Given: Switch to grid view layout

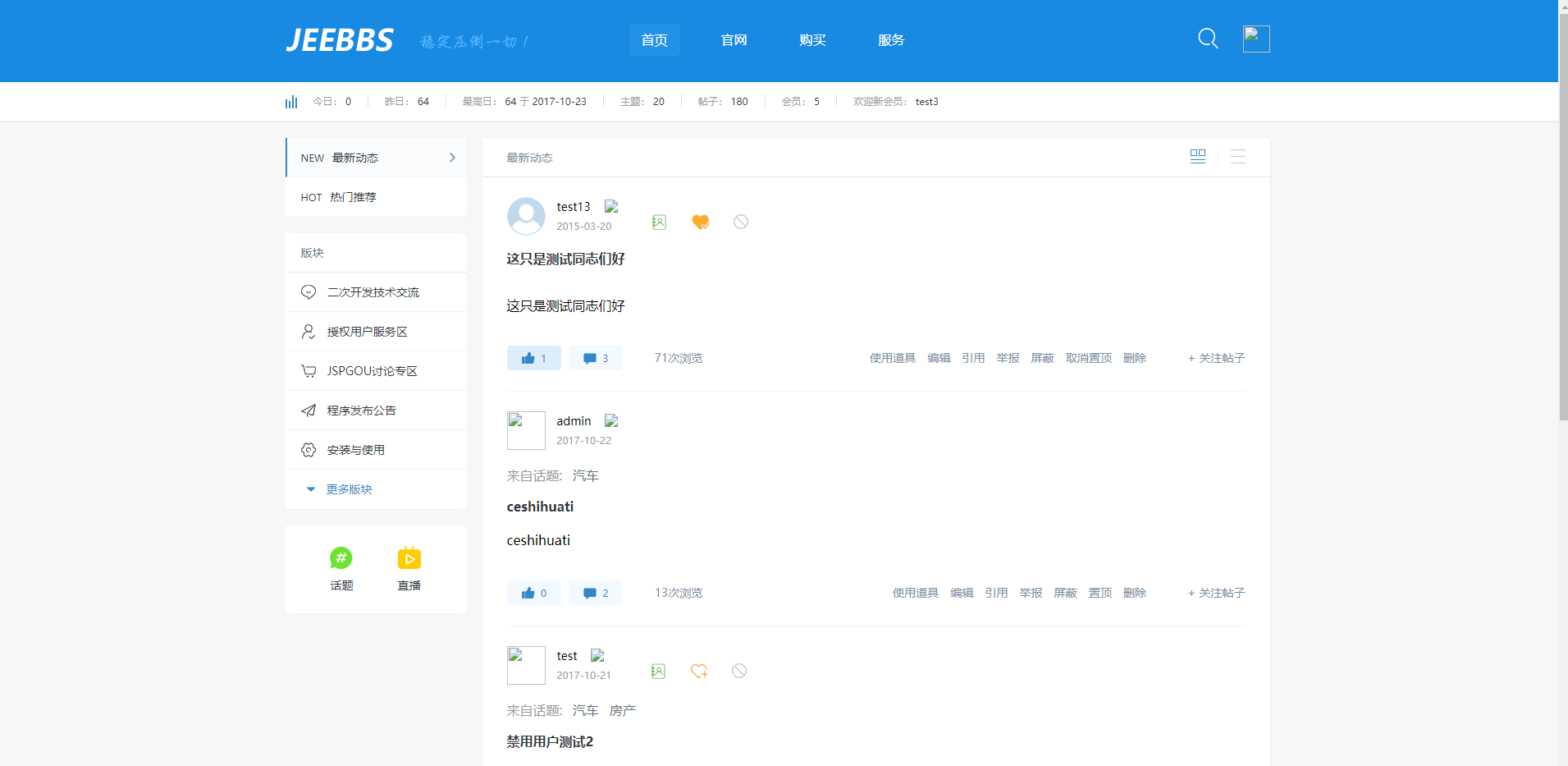Looking at the screenshot, I should (1197, 157).
